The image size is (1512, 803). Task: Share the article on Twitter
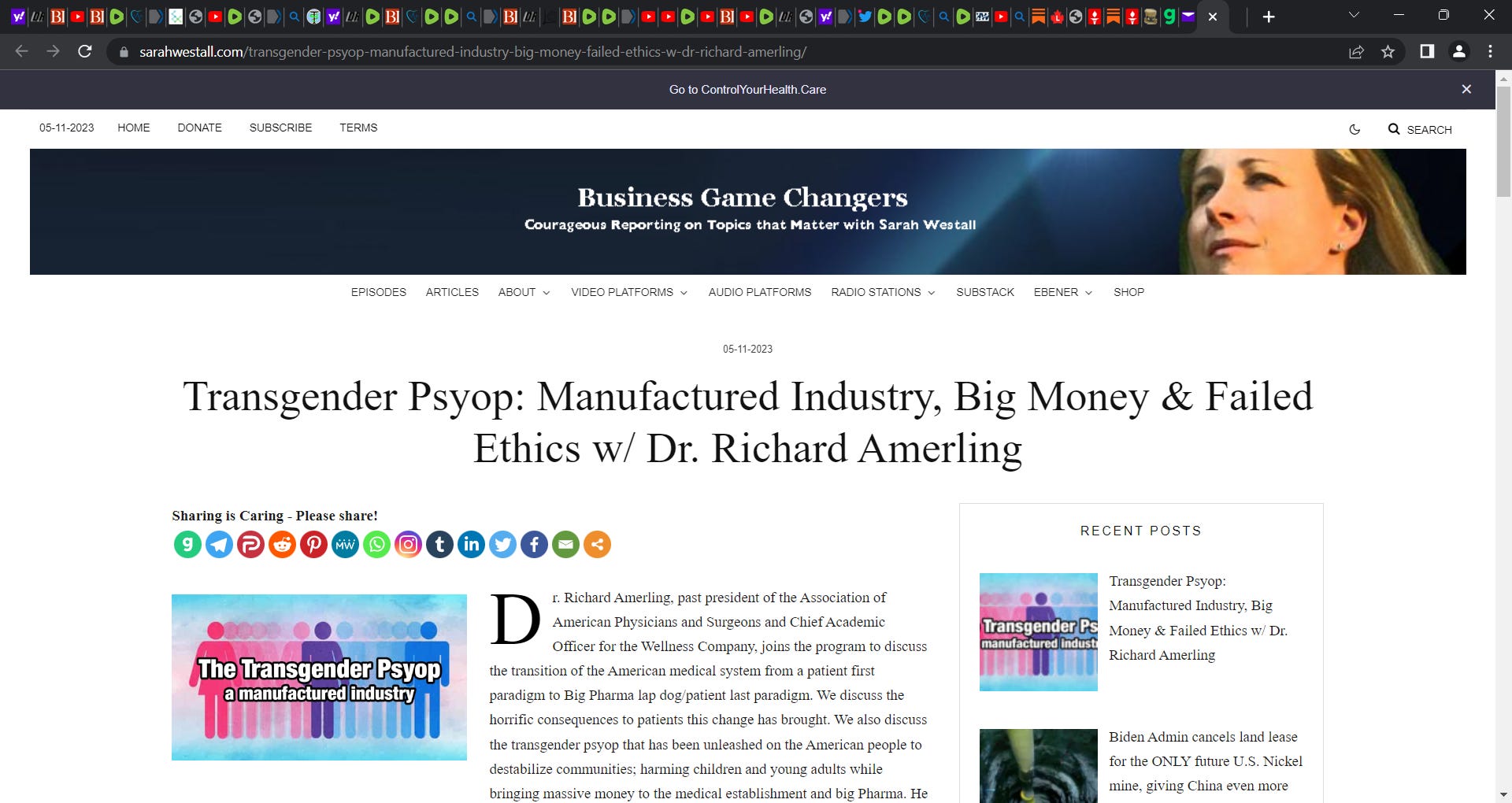[502, 544]
